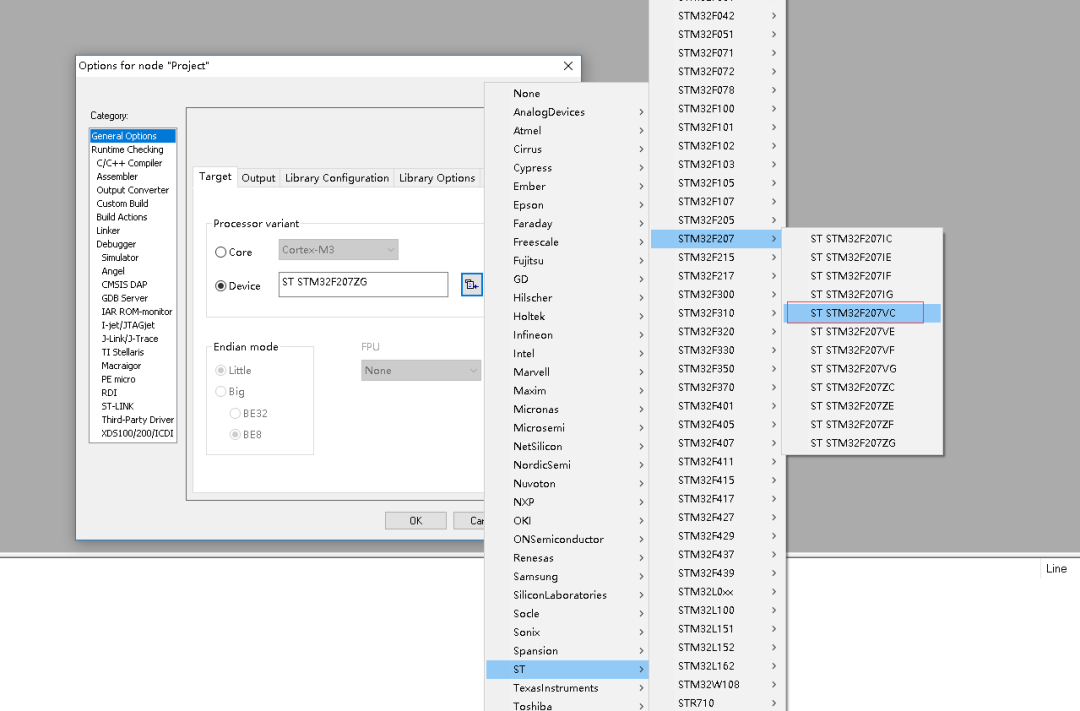
Task: Click the STM32W108 submenu arrow
Action: (774, 685)
